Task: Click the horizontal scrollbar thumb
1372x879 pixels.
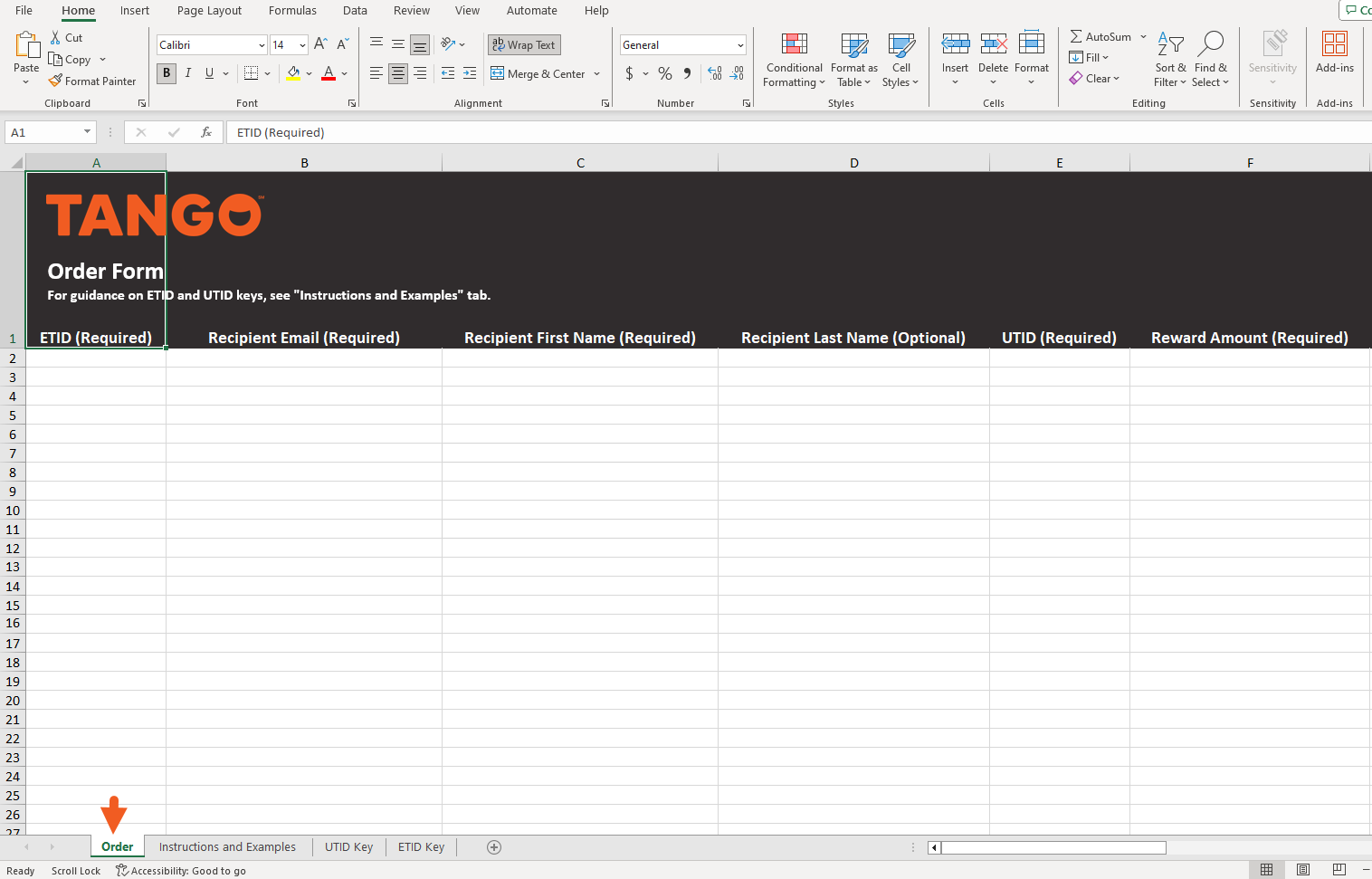Action: (1053, 848)
